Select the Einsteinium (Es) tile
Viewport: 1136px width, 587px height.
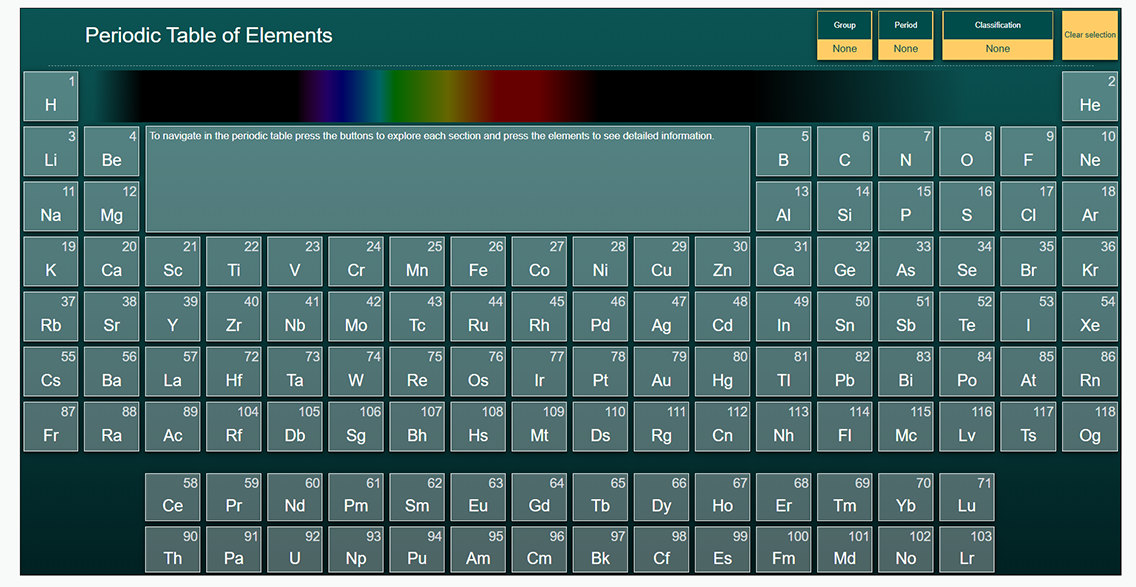click(x=722, y=550)
